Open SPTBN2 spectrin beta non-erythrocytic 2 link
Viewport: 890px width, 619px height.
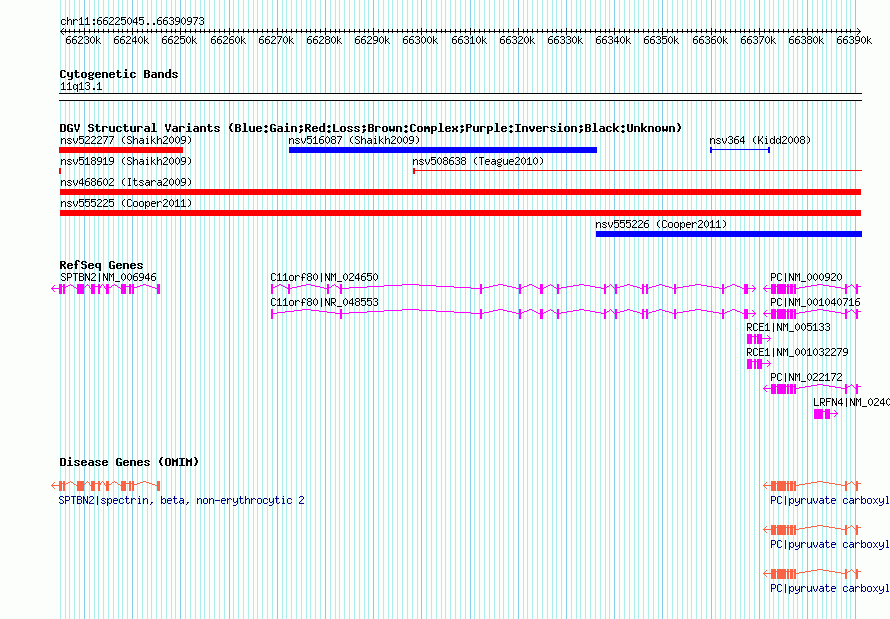[x=182, y=500]
